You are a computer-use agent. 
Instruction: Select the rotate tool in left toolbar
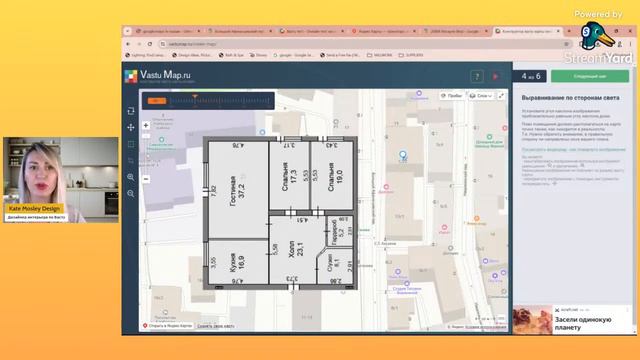click(131, 111)
